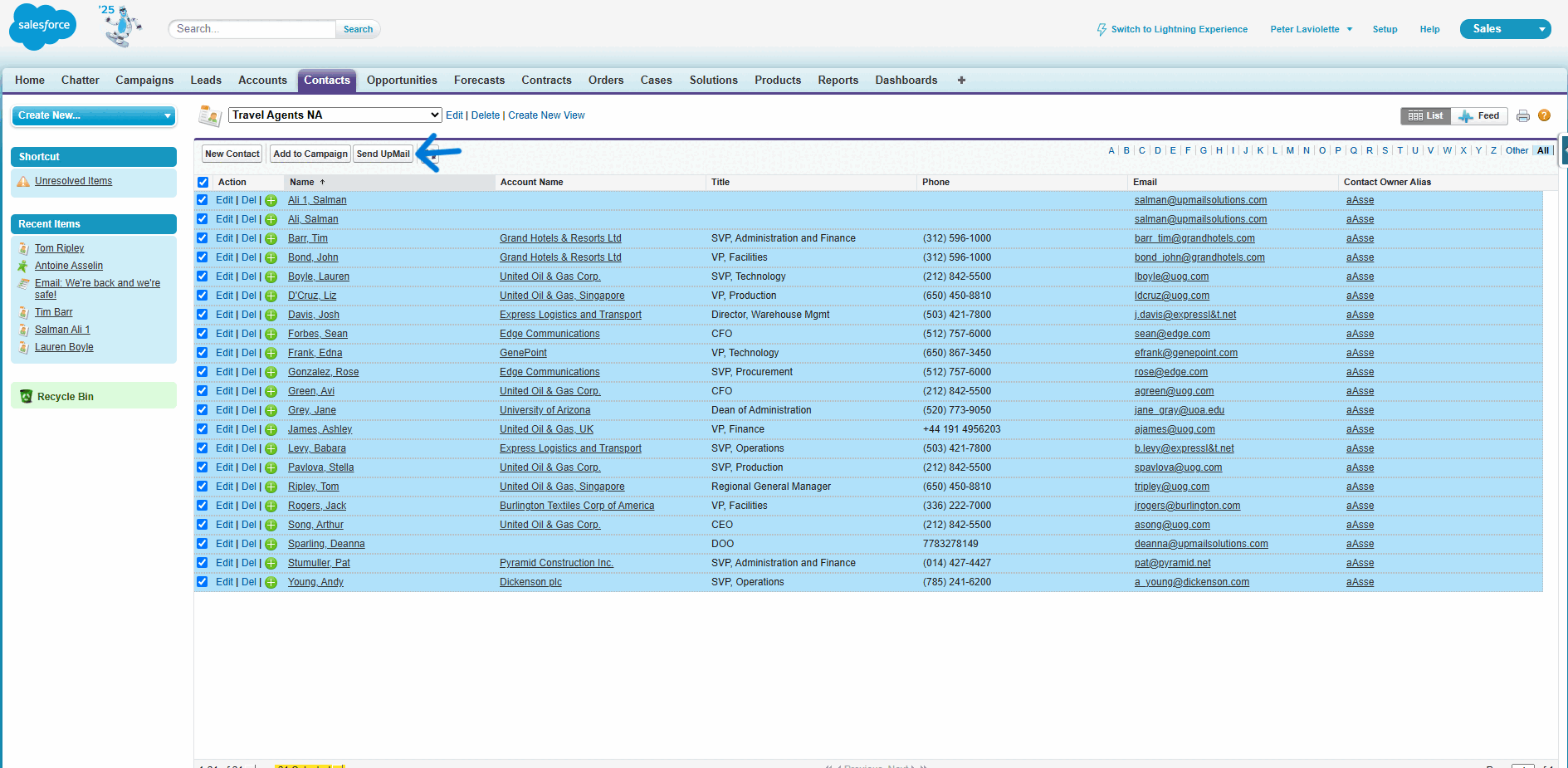Click email lboyle@uog.com
This screenshot has height=768, width=1568.
[1171, 276]
